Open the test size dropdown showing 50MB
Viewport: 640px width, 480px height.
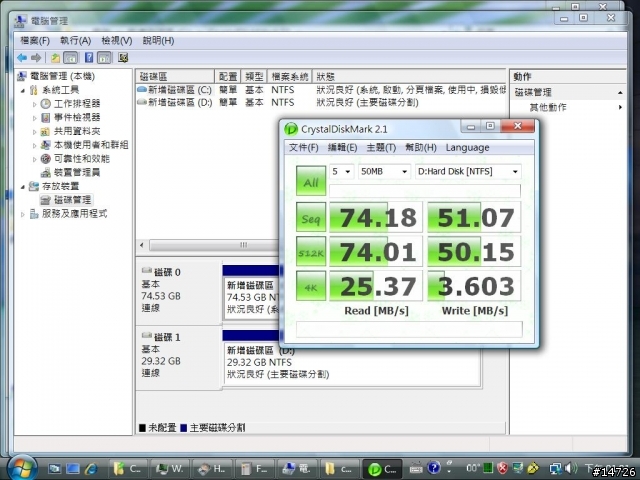pos(384,171)
